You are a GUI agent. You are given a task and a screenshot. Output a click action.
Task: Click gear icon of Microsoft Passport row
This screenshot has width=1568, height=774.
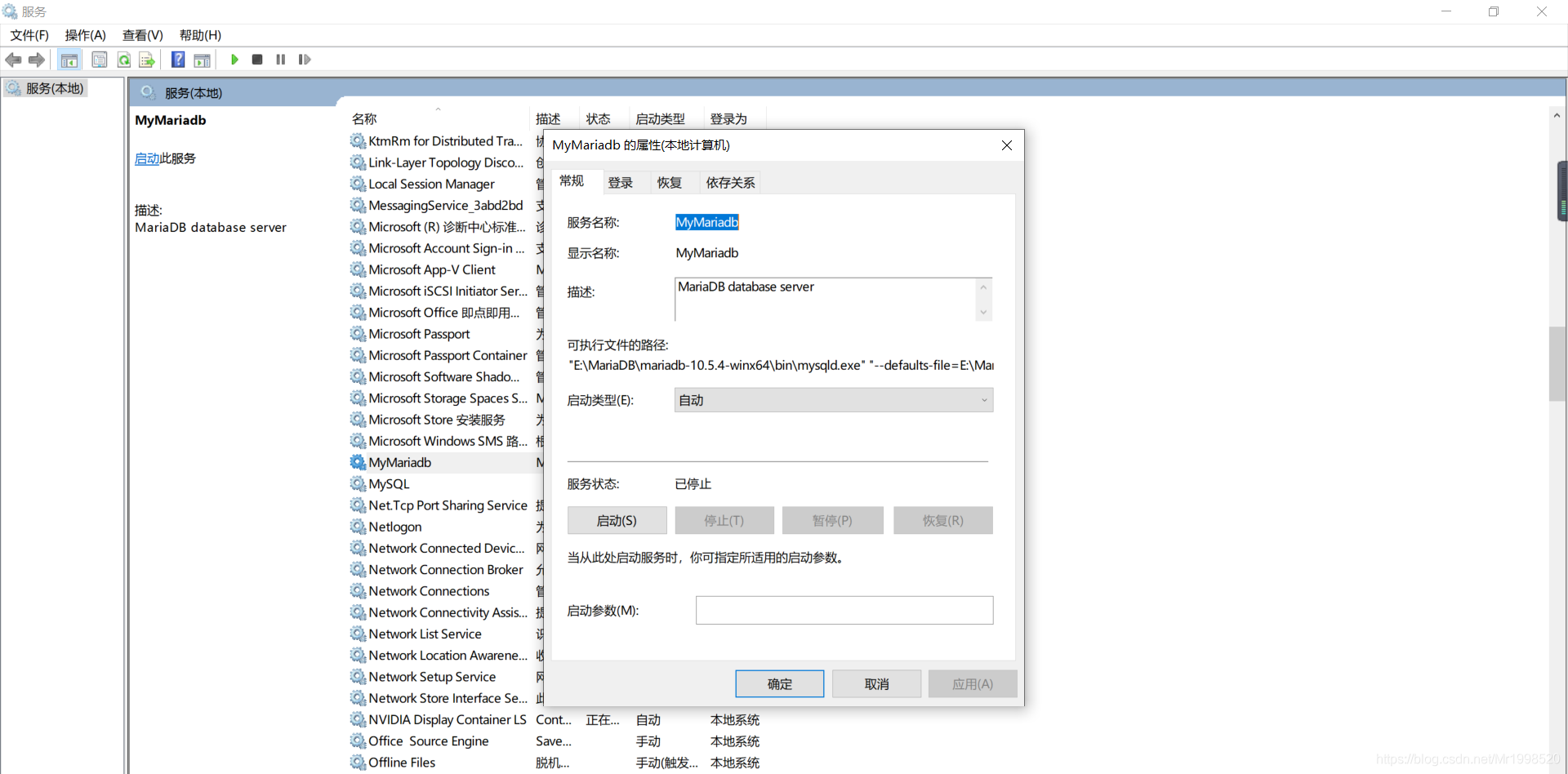[358, 334]
